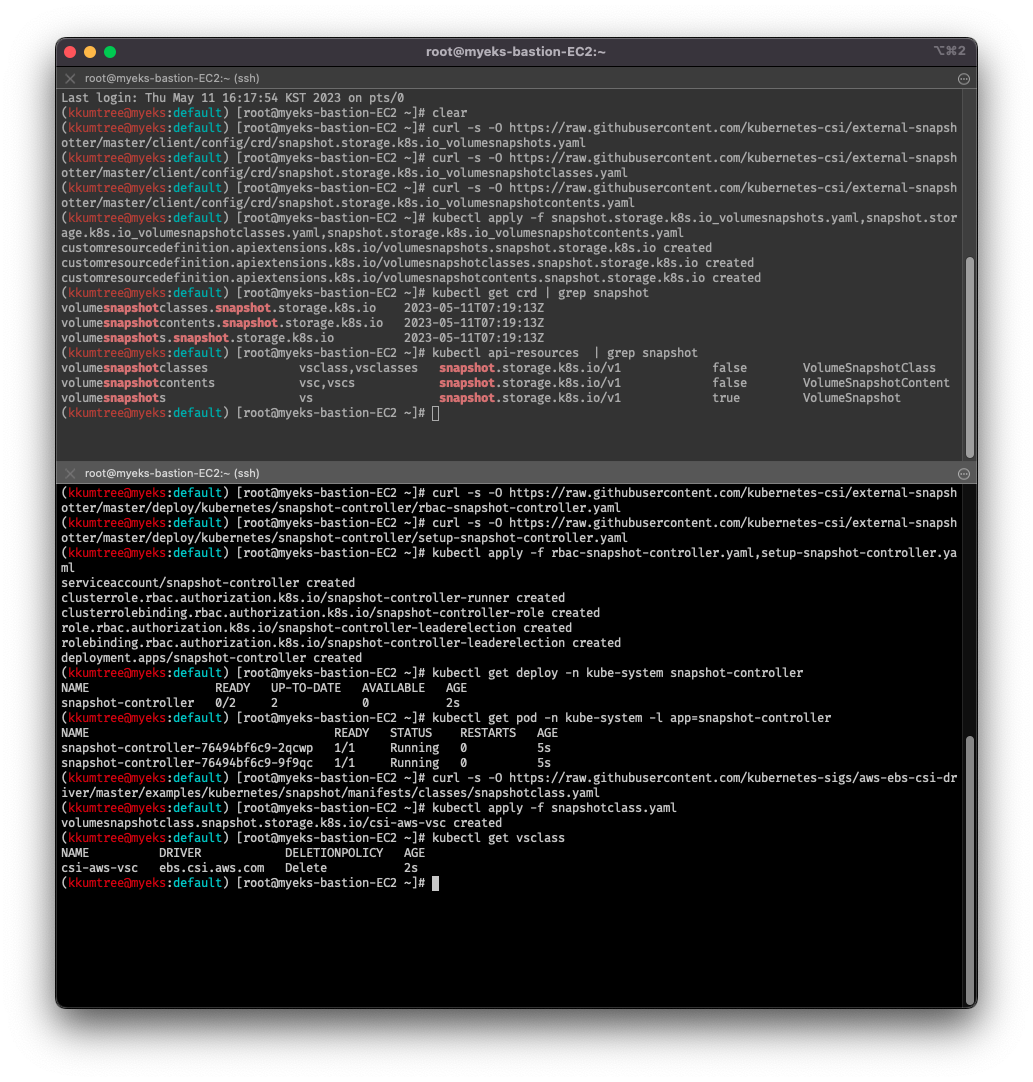
Task: Click the red close window button
Action: coord(70,52)
